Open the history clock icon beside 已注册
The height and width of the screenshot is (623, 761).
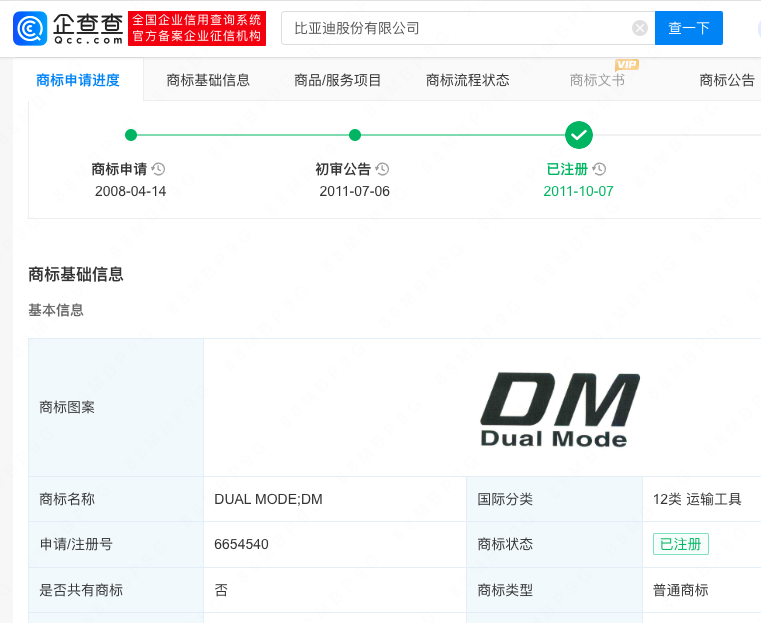599,169
